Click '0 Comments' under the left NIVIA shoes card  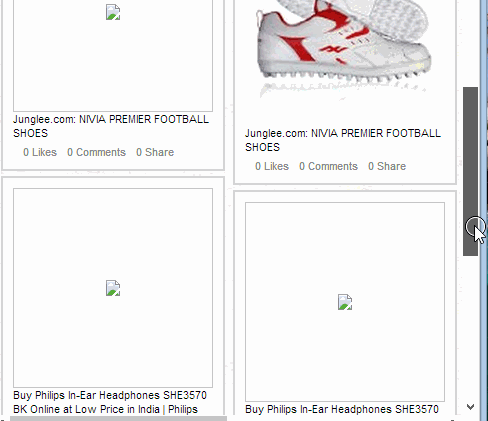click(x=96, y=152)
